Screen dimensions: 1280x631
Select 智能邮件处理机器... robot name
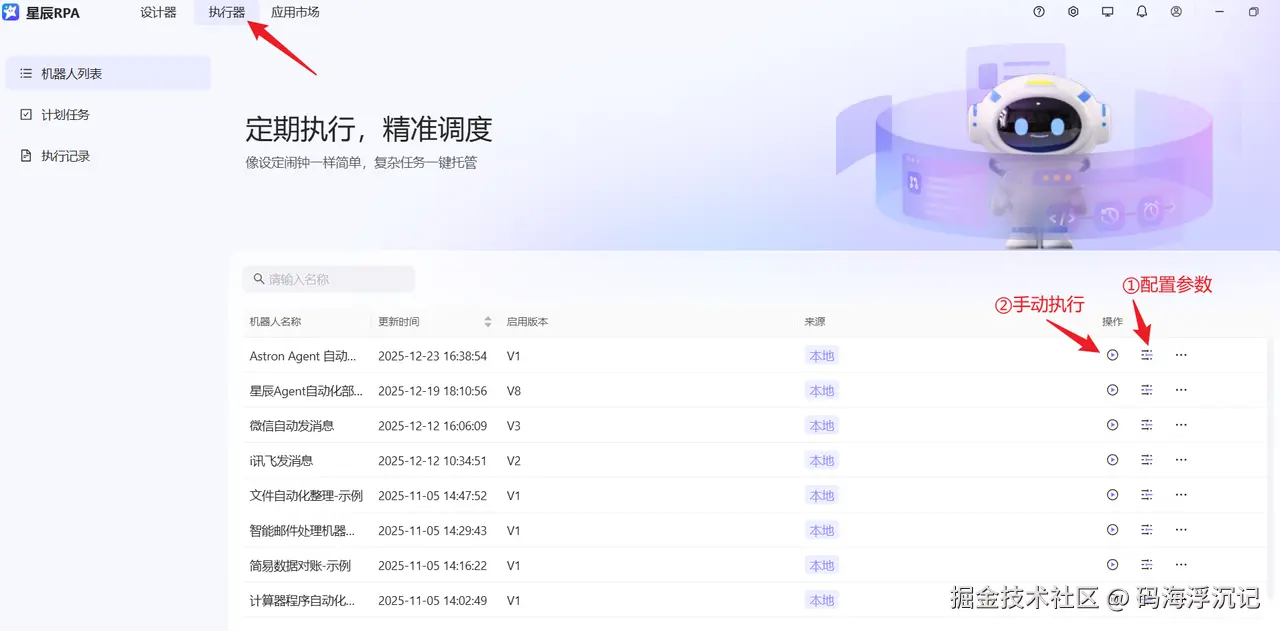tap(302, 531)
